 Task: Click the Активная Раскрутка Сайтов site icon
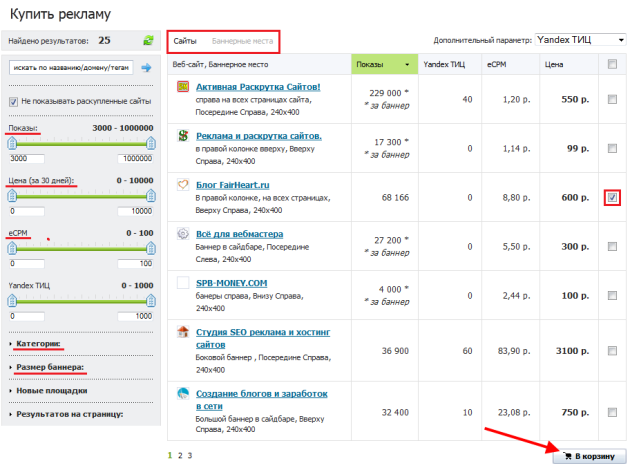pos(183,87)
